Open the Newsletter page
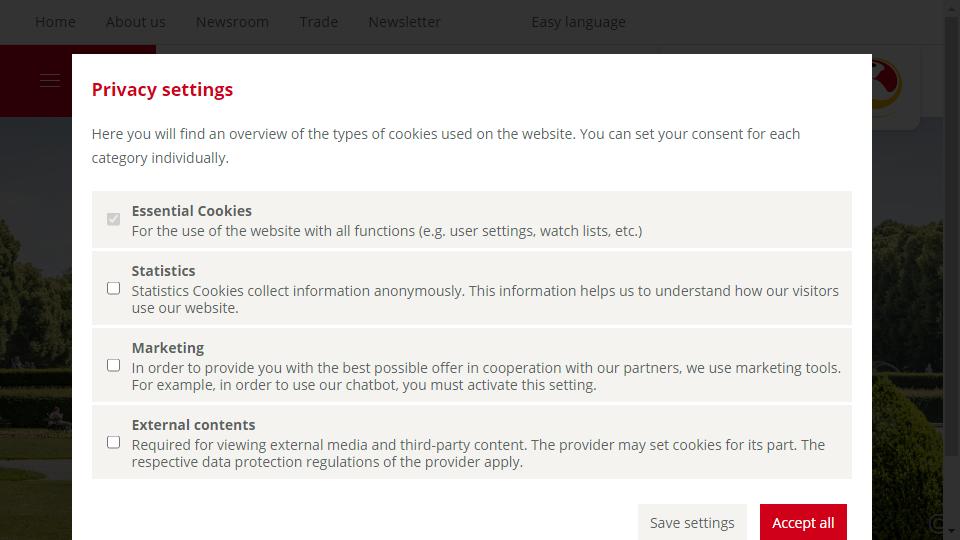This screenshot has width=960, height=540. tap(404, 22)
